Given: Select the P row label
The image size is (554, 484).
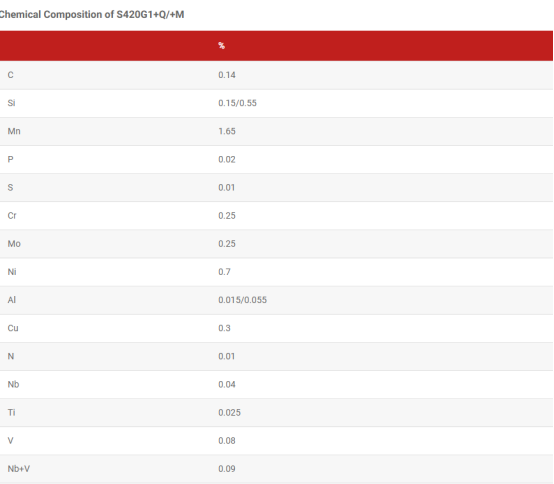Looking at the screenshot, I should point(11,159).
